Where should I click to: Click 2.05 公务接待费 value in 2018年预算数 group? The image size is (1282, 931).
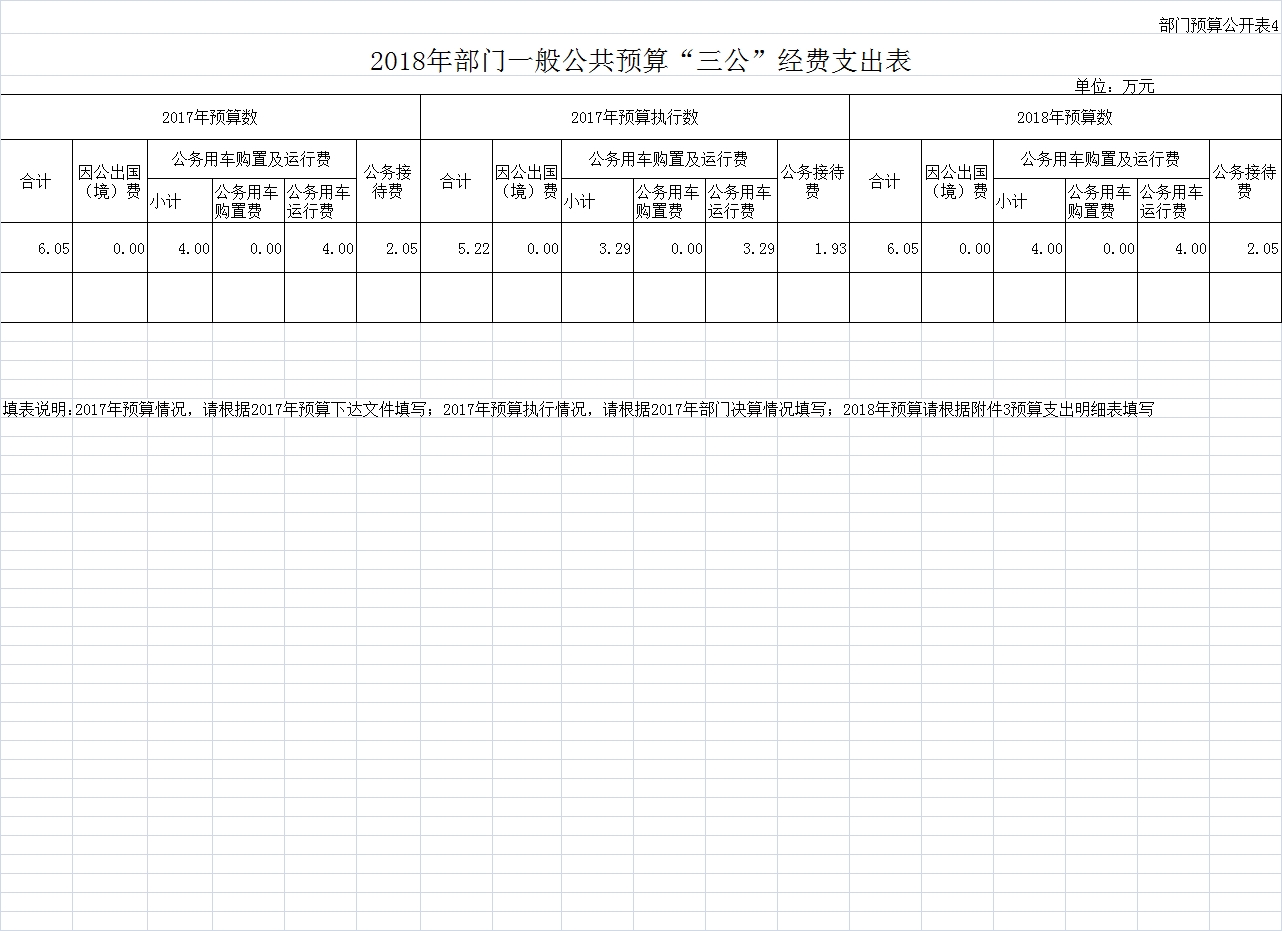pyautogui.click(x=1245, y=248)
